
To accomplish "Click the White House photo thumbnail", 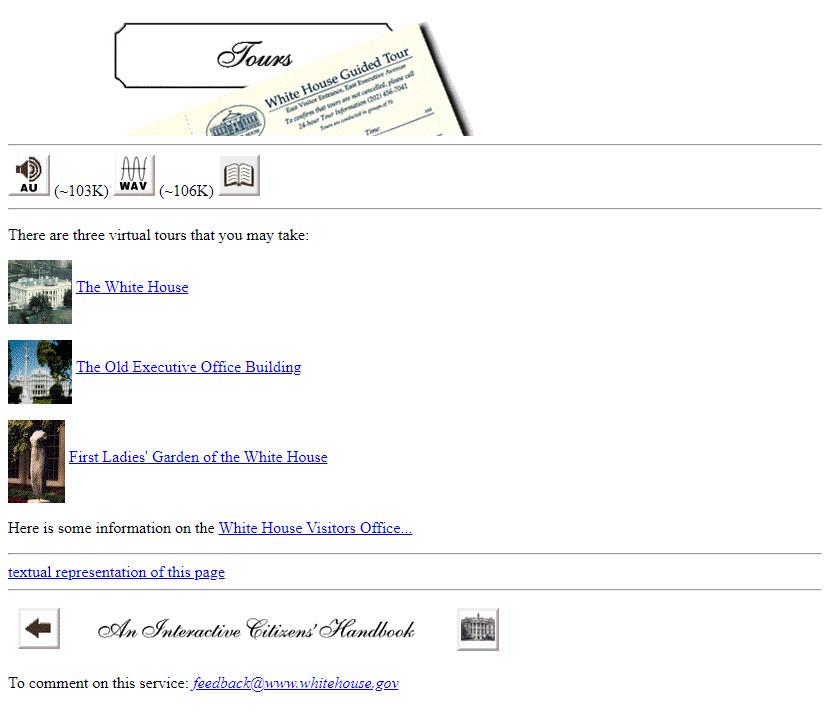I will pos(40,292).
